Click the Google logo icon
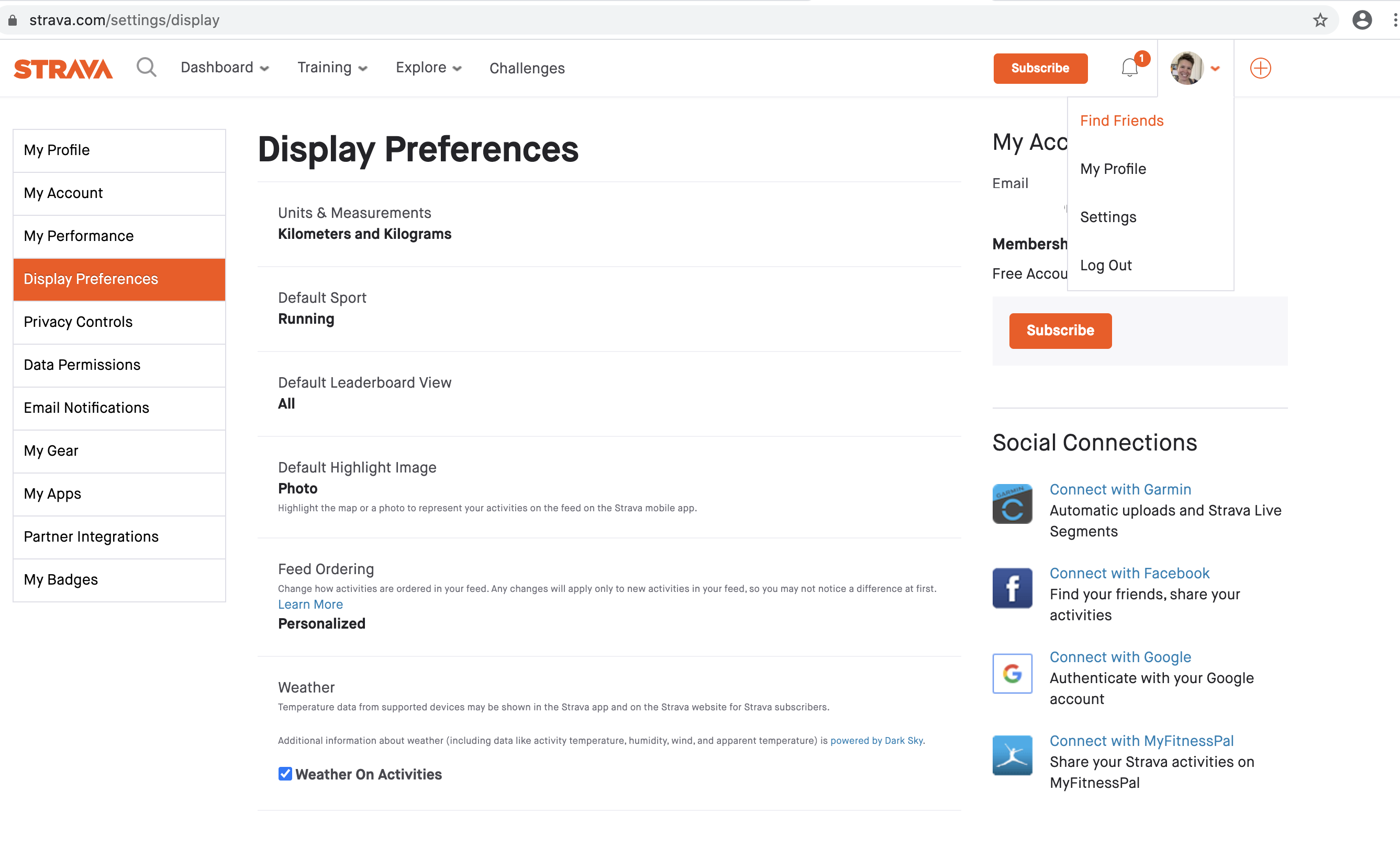 click(x=1012, y=673)
